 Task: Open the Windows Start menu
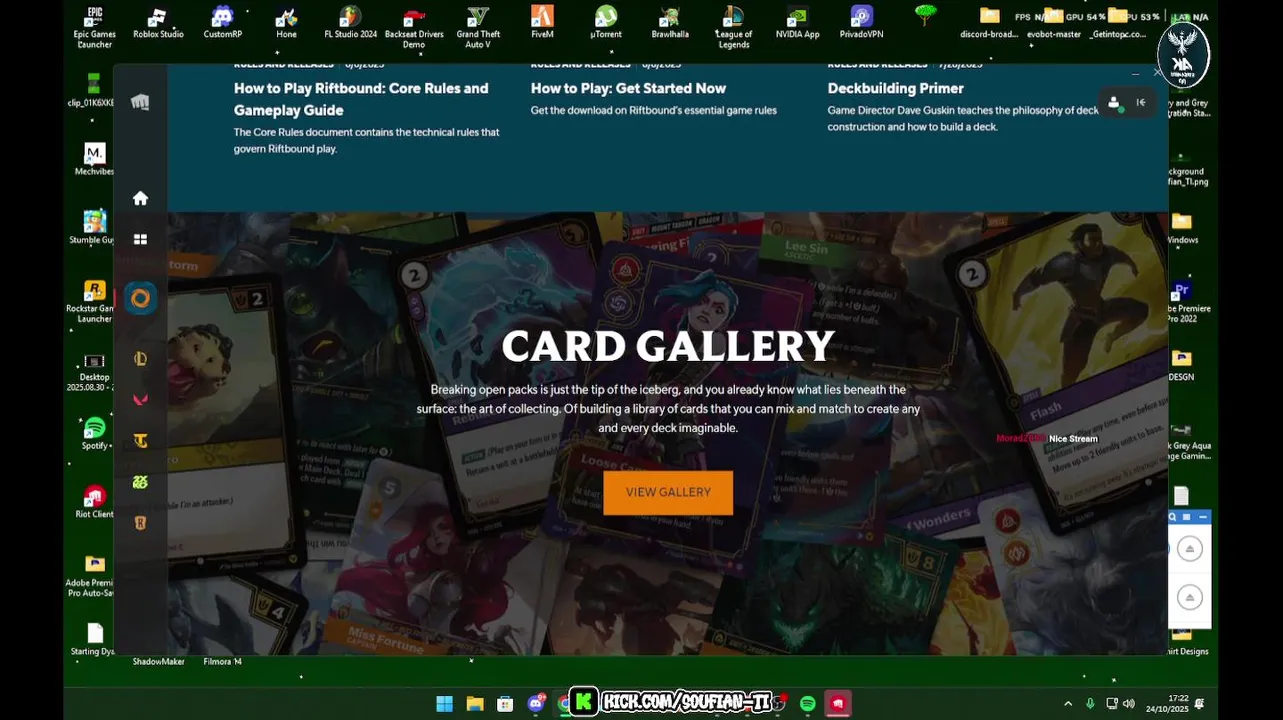(x=444, y=704)
